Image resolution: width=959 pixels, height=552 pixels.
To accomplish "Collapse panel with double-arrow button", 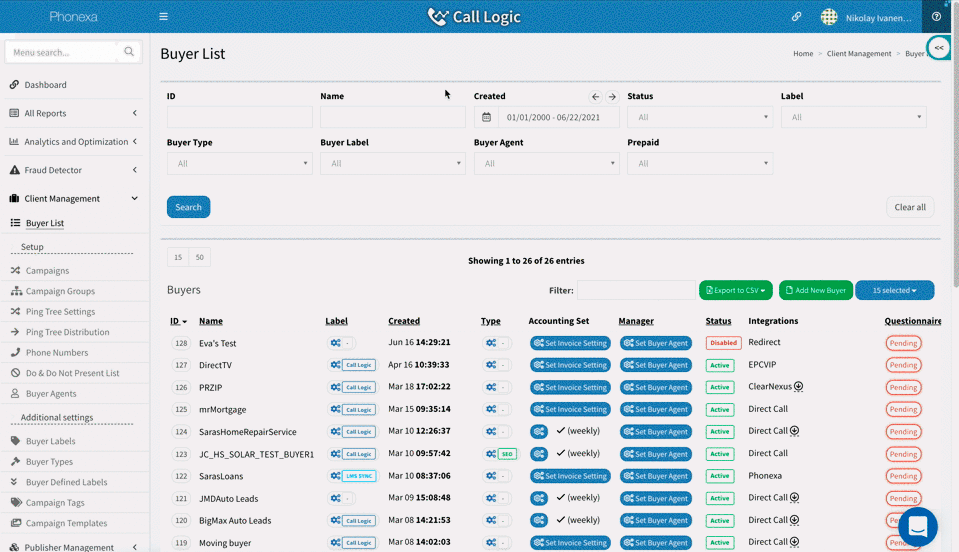I will coord(939,48).
